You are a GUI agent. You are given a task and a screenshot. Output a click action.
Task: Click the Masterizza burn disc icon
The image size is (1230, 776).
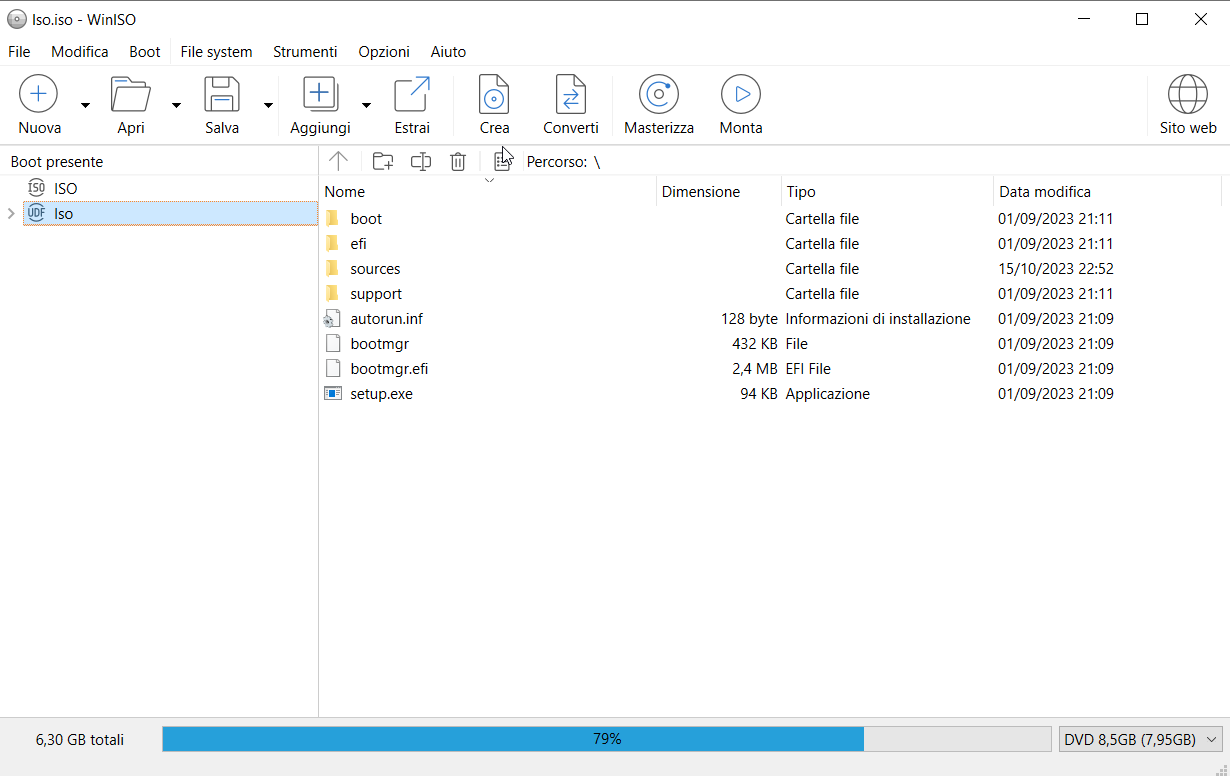tap(659, 94)
